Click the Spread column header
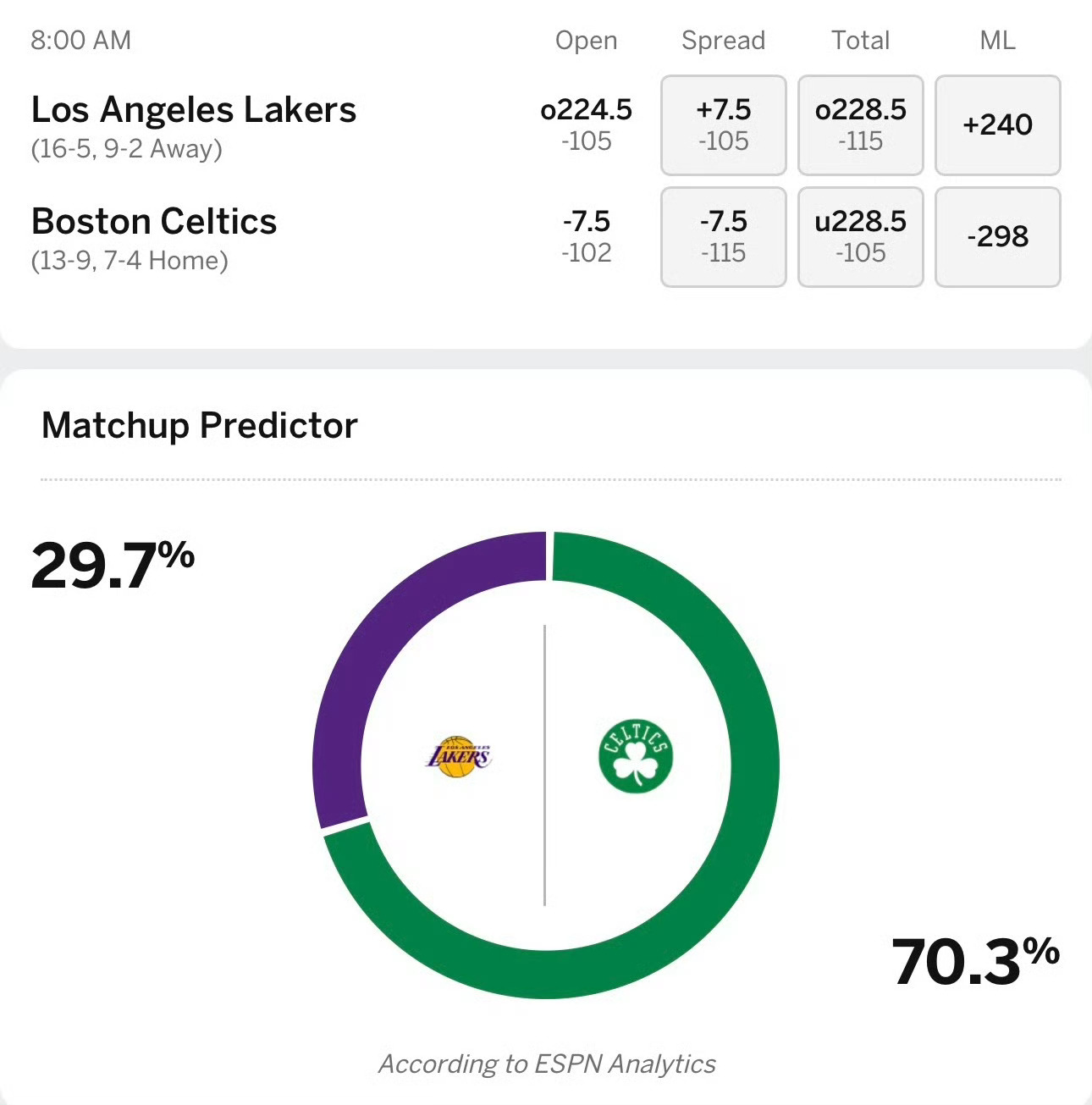1092x1105 pixels. 723,41
